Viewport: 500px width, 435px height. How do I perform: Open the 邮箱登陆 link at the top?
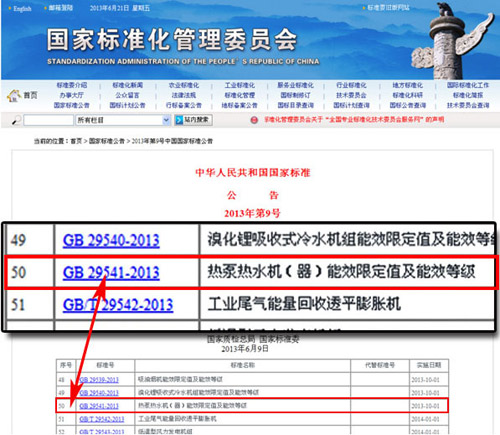click(x=61, y=8)
